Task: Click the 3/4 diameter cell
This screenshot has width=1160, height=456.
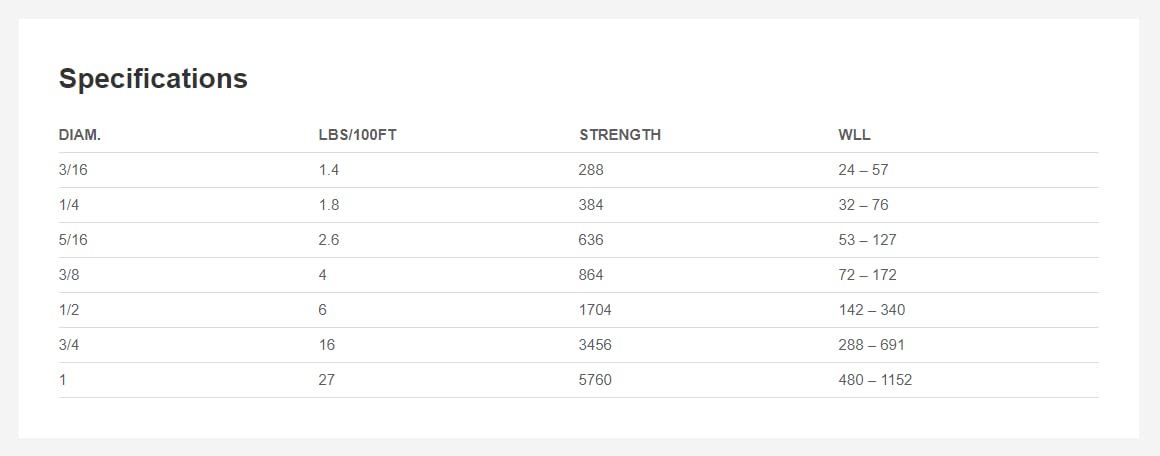Action: (70, 345)
